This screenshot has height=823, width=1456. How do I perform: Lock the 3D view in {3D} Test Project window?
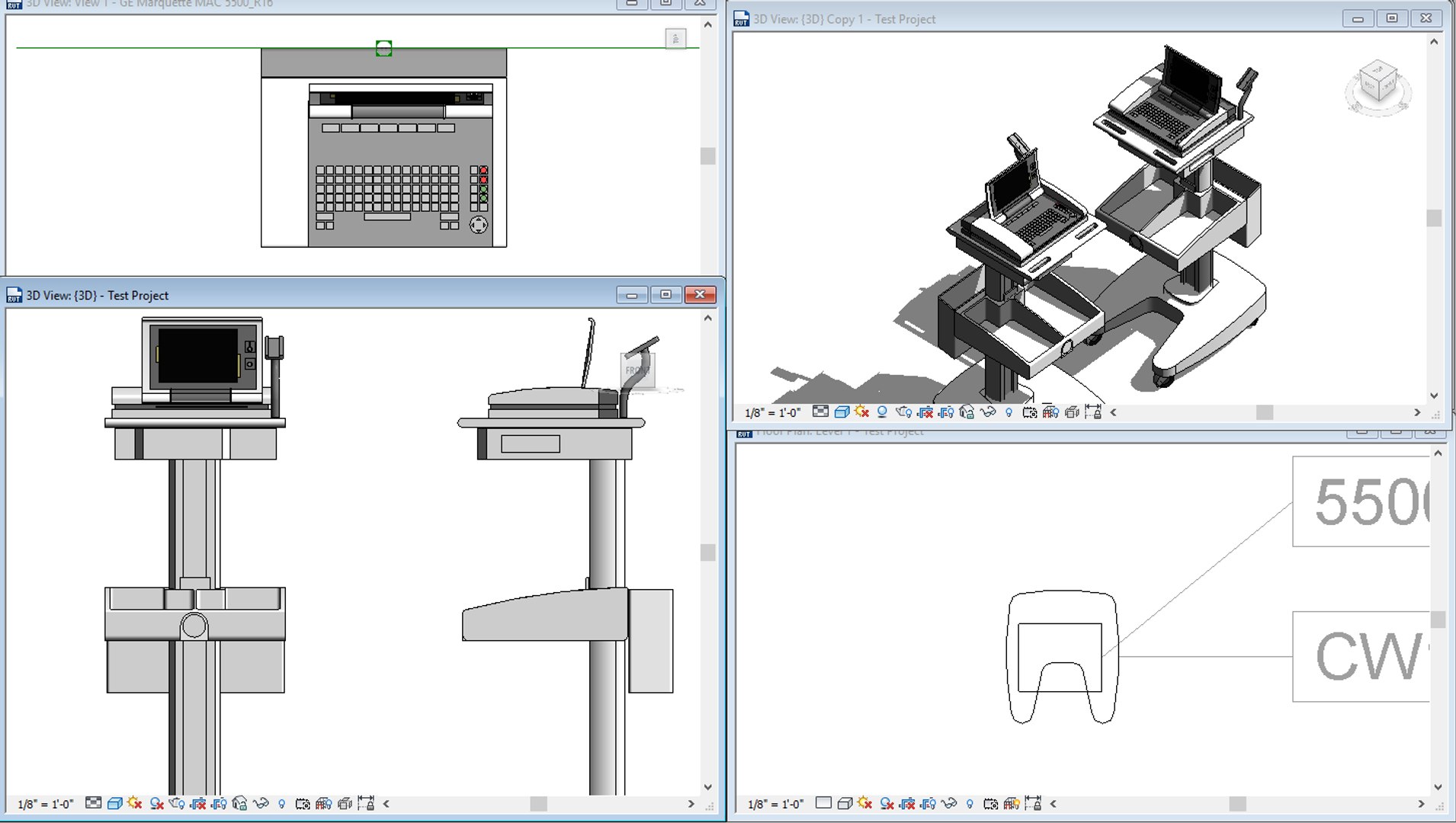click(x=239, y=803)
